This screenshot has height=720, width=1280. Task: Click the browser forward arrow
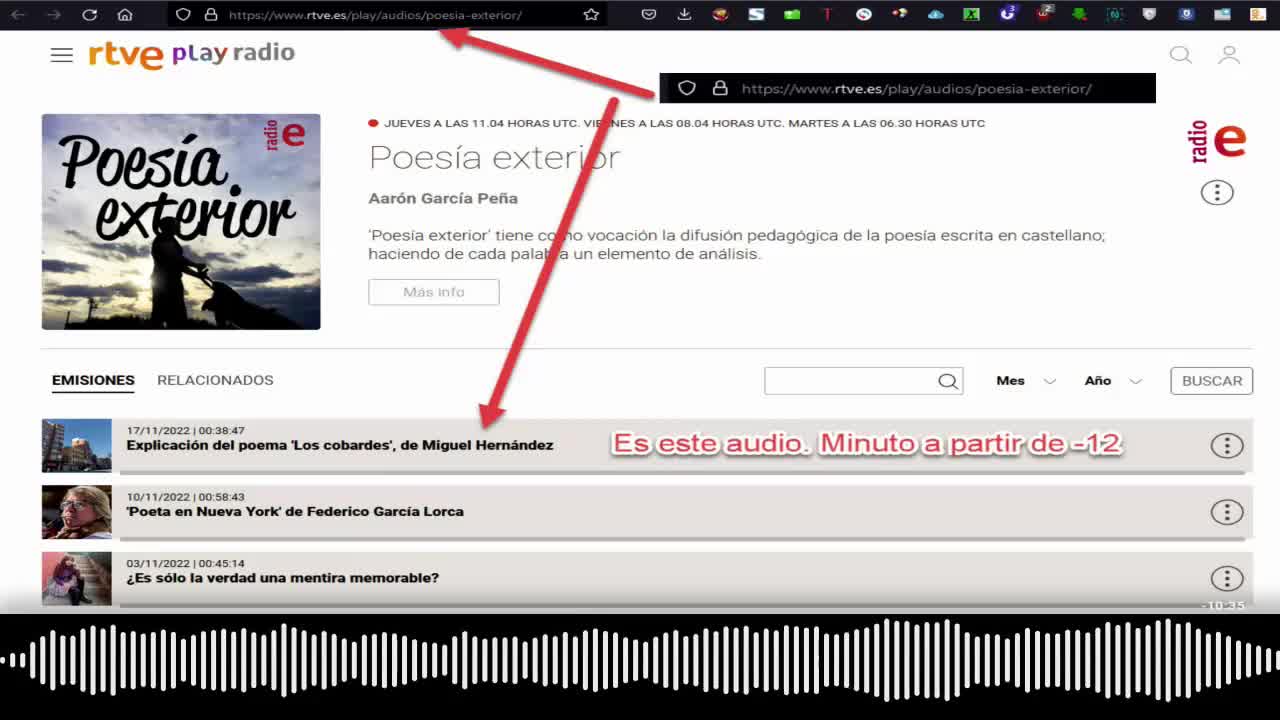54,15
